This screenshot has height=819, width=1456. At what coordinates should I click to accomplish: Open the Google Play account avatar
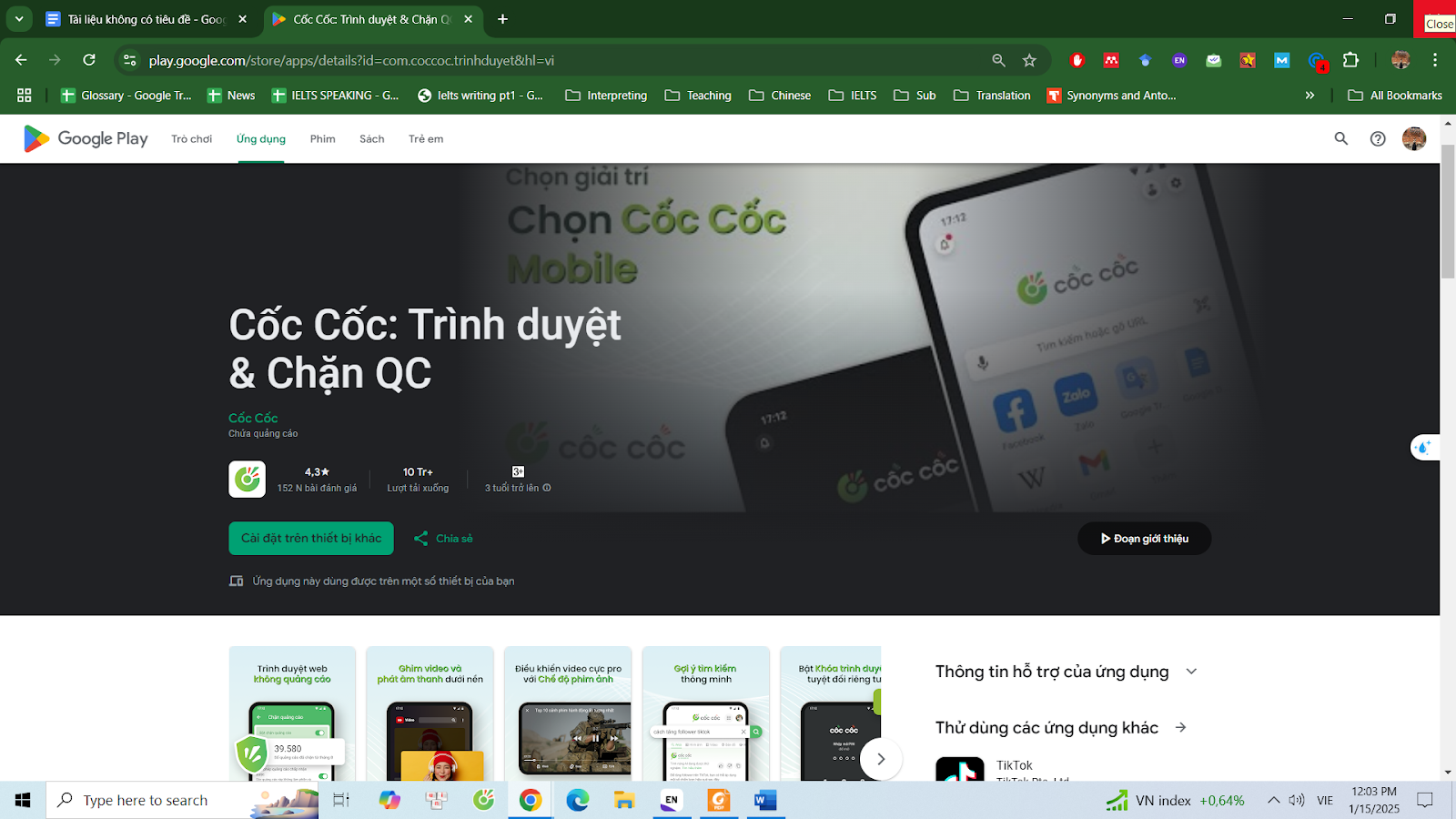[1414, 138]
